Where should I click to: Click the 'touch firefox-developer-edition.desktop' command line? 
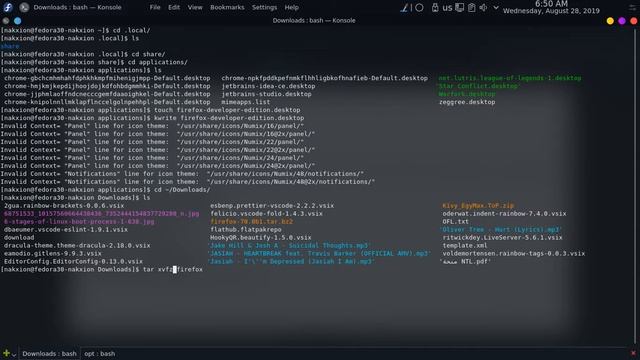coord(227,110)
